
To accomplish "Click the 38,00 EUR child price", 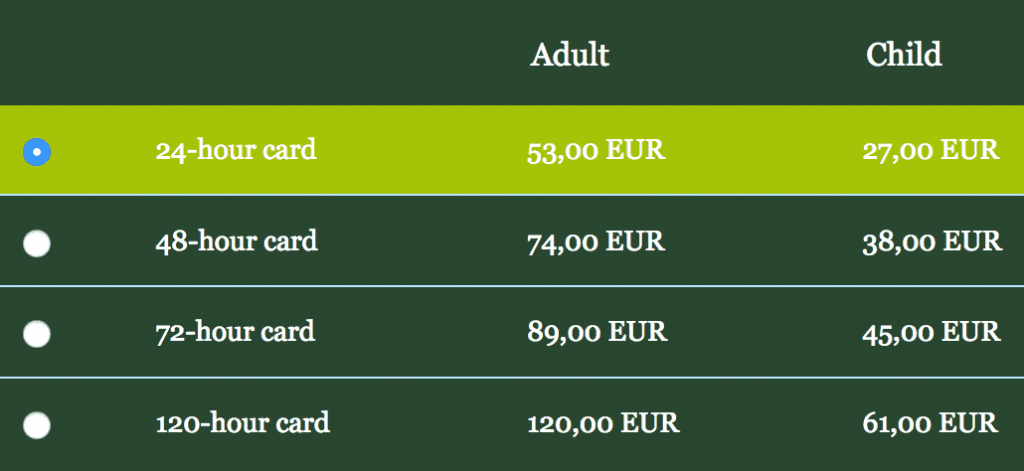I will [931, 242].
